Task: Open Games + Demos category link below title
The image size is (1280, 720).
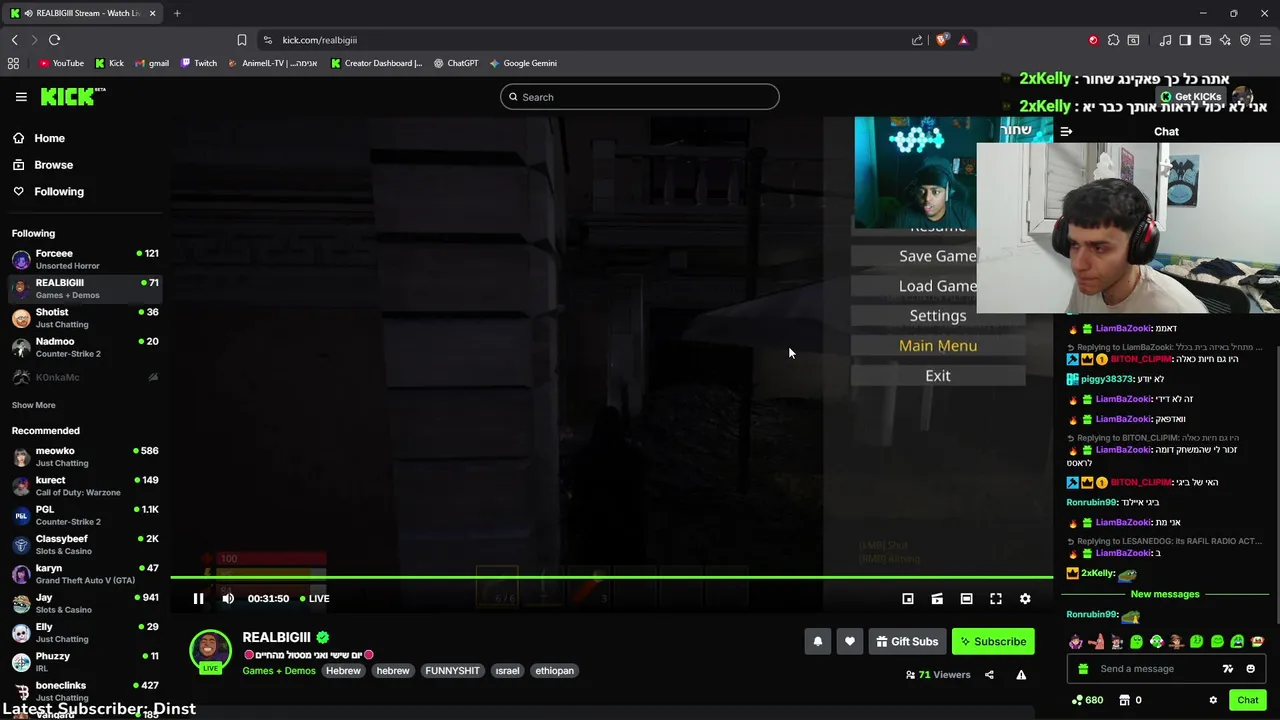Action: pyautogui.click(x=279, y=671)
